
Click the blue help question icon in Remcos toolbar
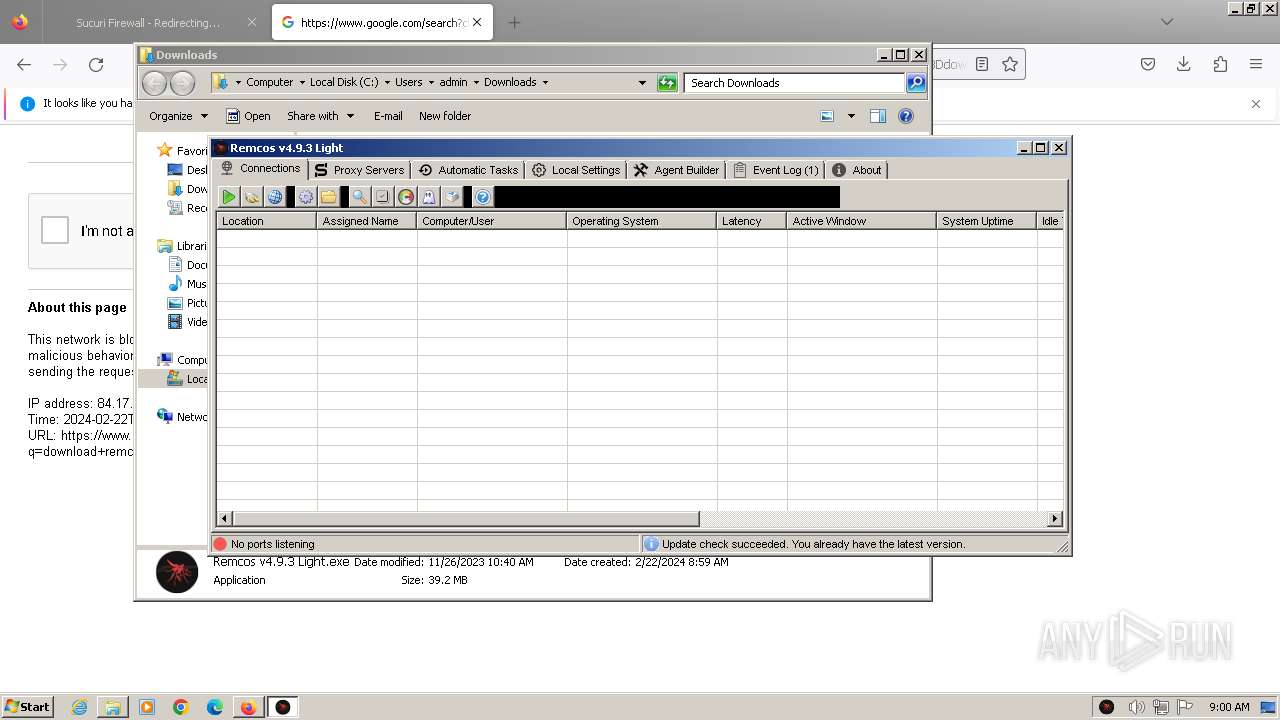pyautogui.click(x=483, y=197)
